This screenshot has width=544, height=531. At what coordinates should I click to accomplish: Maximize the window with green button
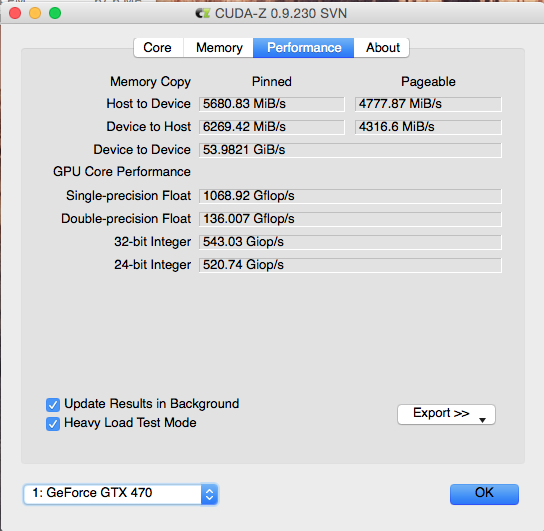point(55,13)
